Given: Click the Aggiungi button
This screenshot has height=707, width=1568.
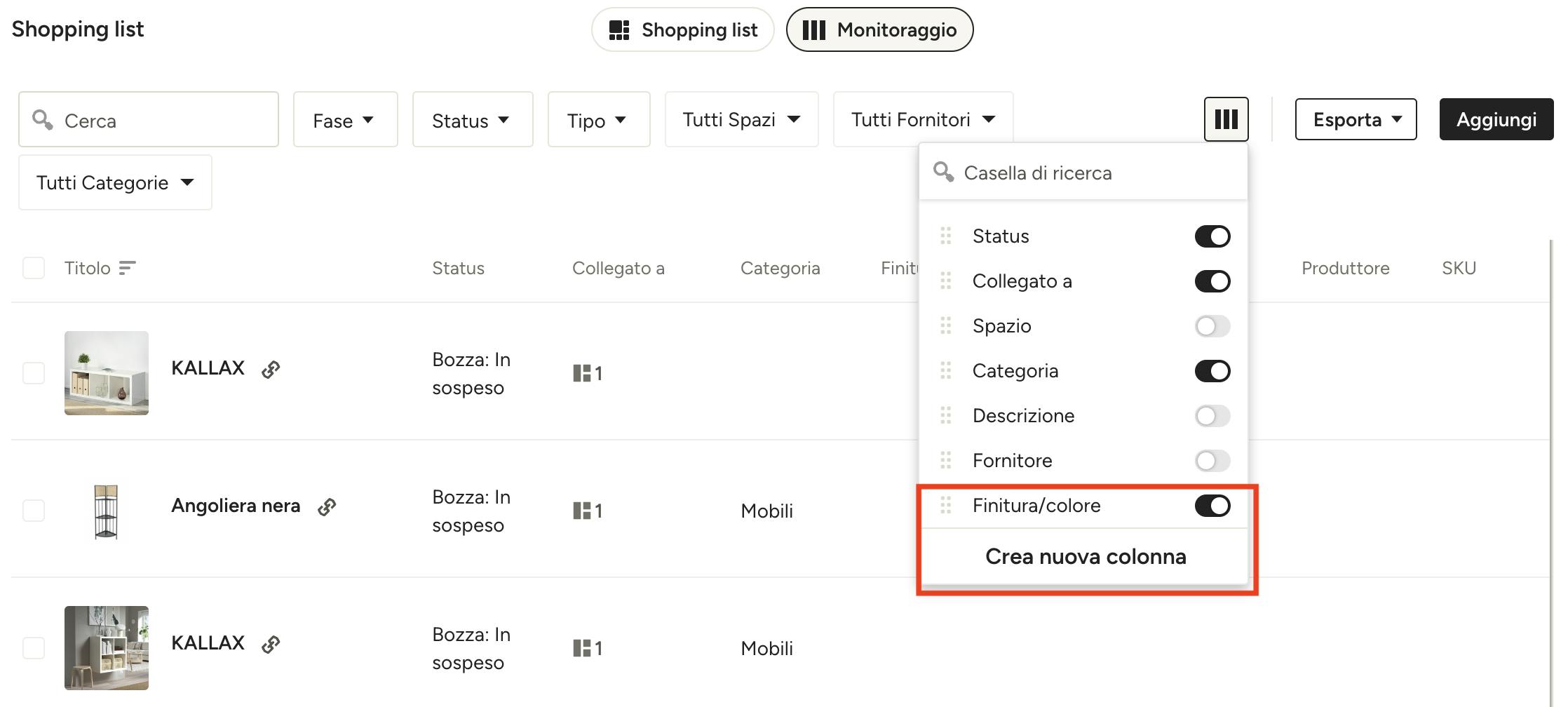Looking at the screenshot, I should (1496, 119).
